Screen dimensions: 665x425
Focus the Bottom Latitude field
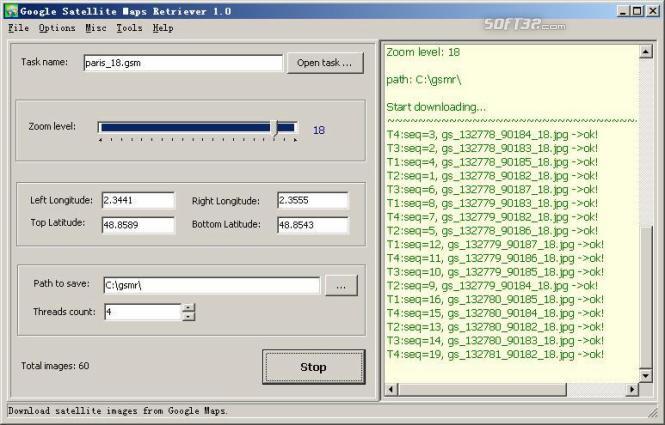[x=313, y=225]
